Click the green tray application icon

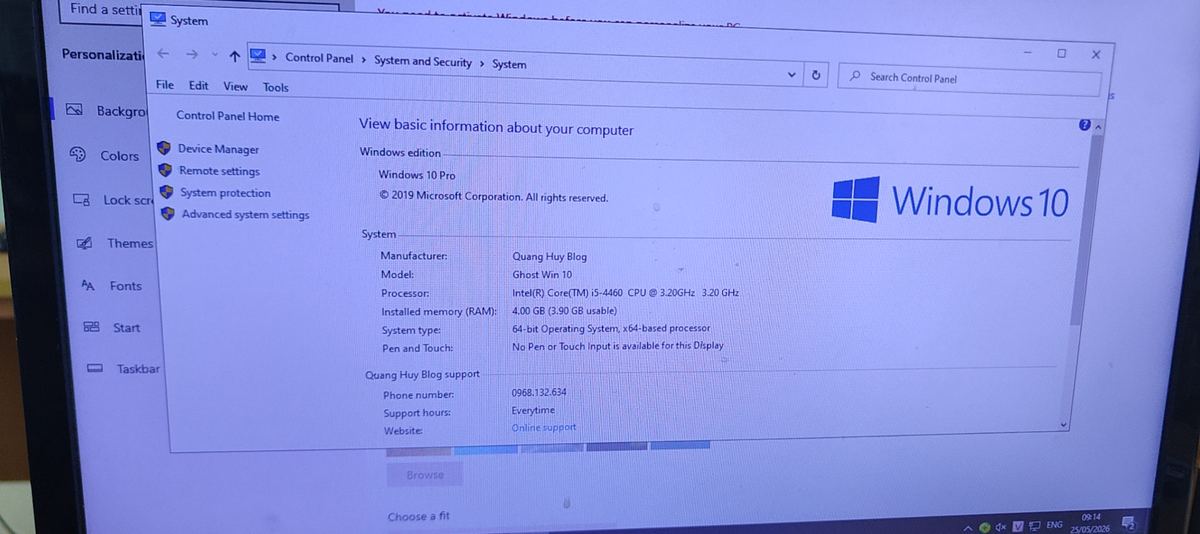pyautogui.click(x=986, y=527)
